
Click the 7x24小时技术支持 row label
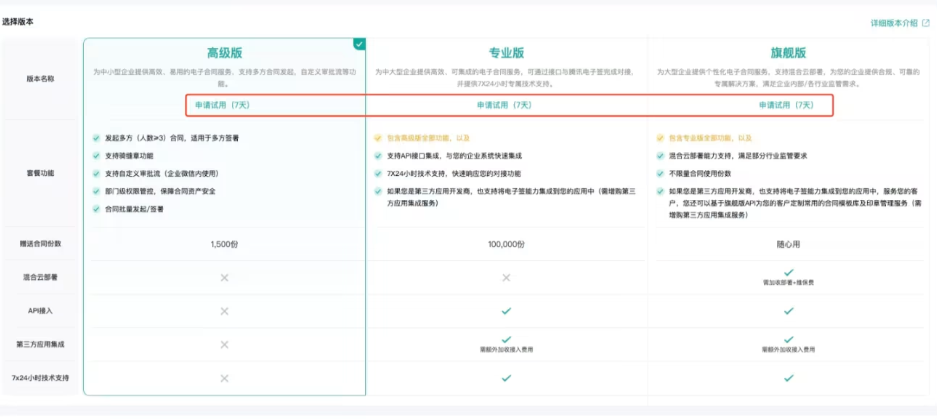click(x=40, y=378)
